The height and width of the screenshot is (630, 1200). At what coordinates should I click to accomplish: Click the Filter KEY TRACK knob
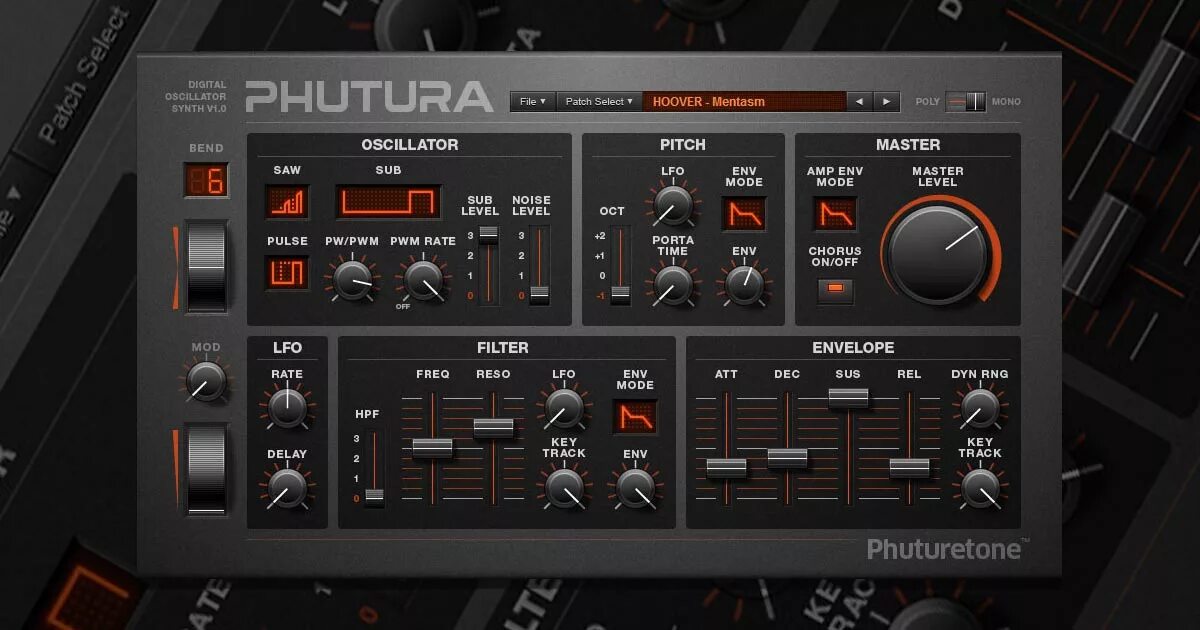click(x=564, y=488)
